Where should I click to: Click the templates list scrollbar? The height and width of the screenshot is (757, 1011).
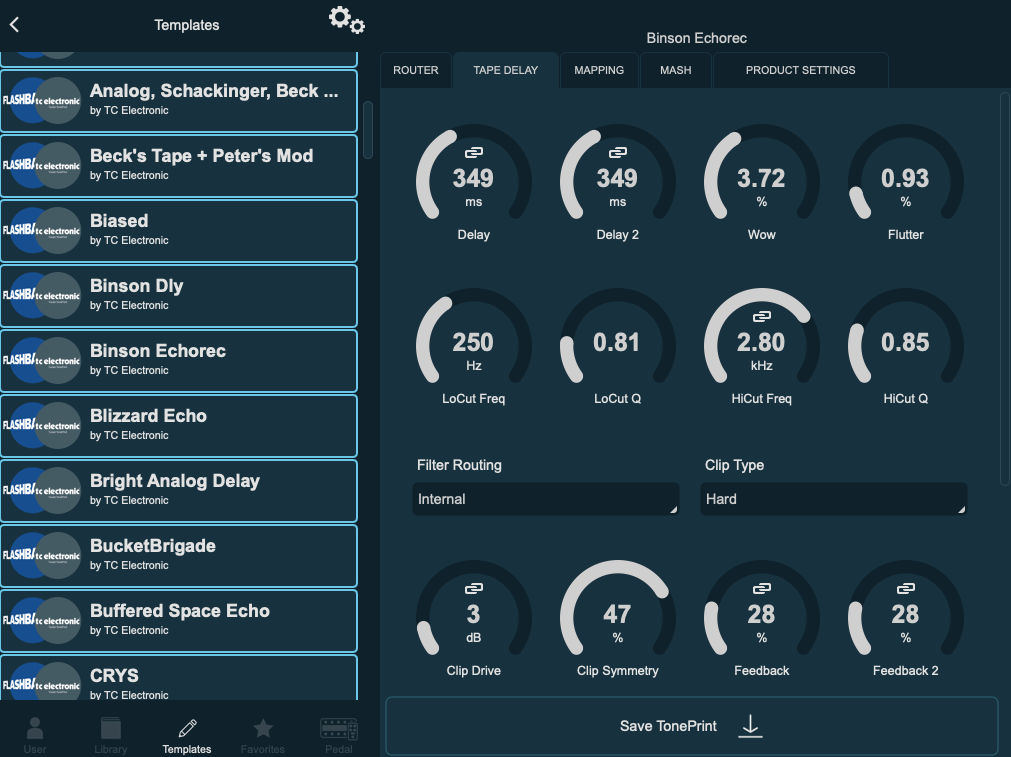[x=368, y=130]
